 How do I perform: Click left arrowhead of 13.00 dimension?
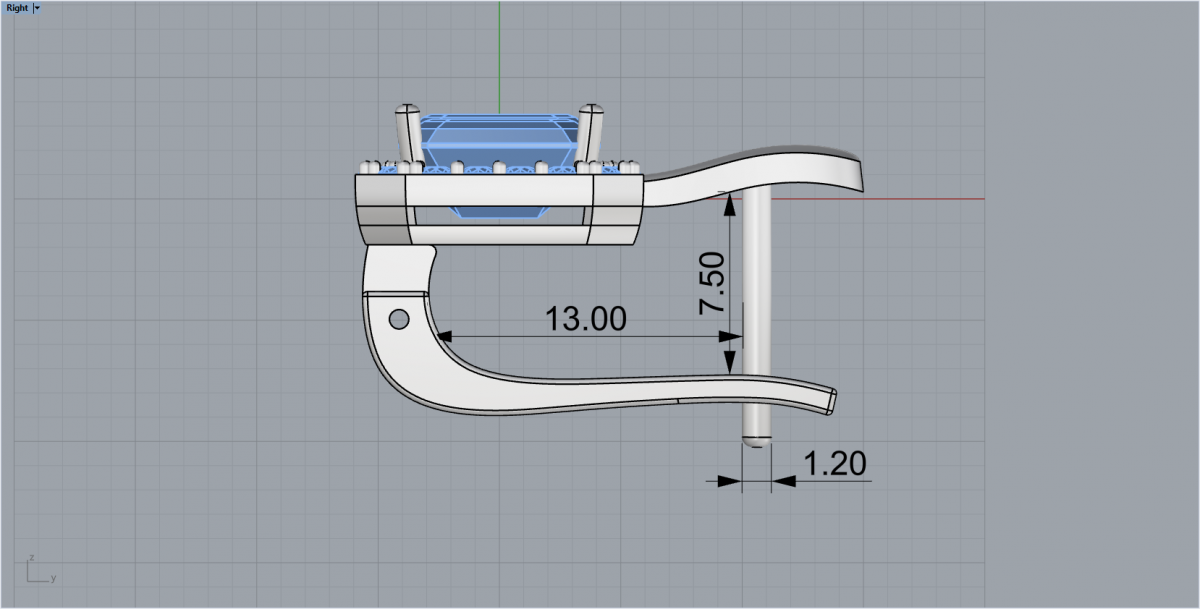click(447, 337)
